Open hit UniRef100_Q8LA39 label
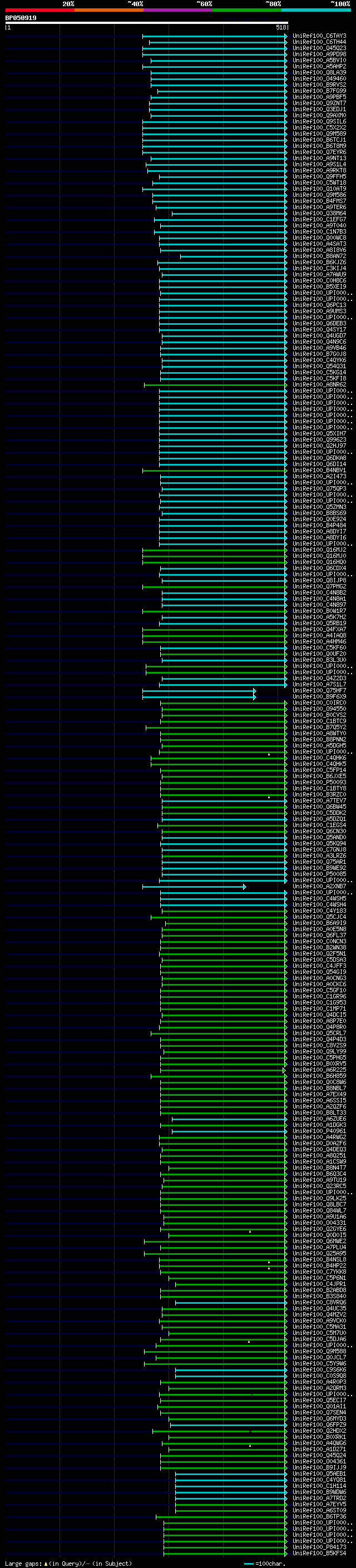This screenshot has width=356, height=1568. coord(319,72)
